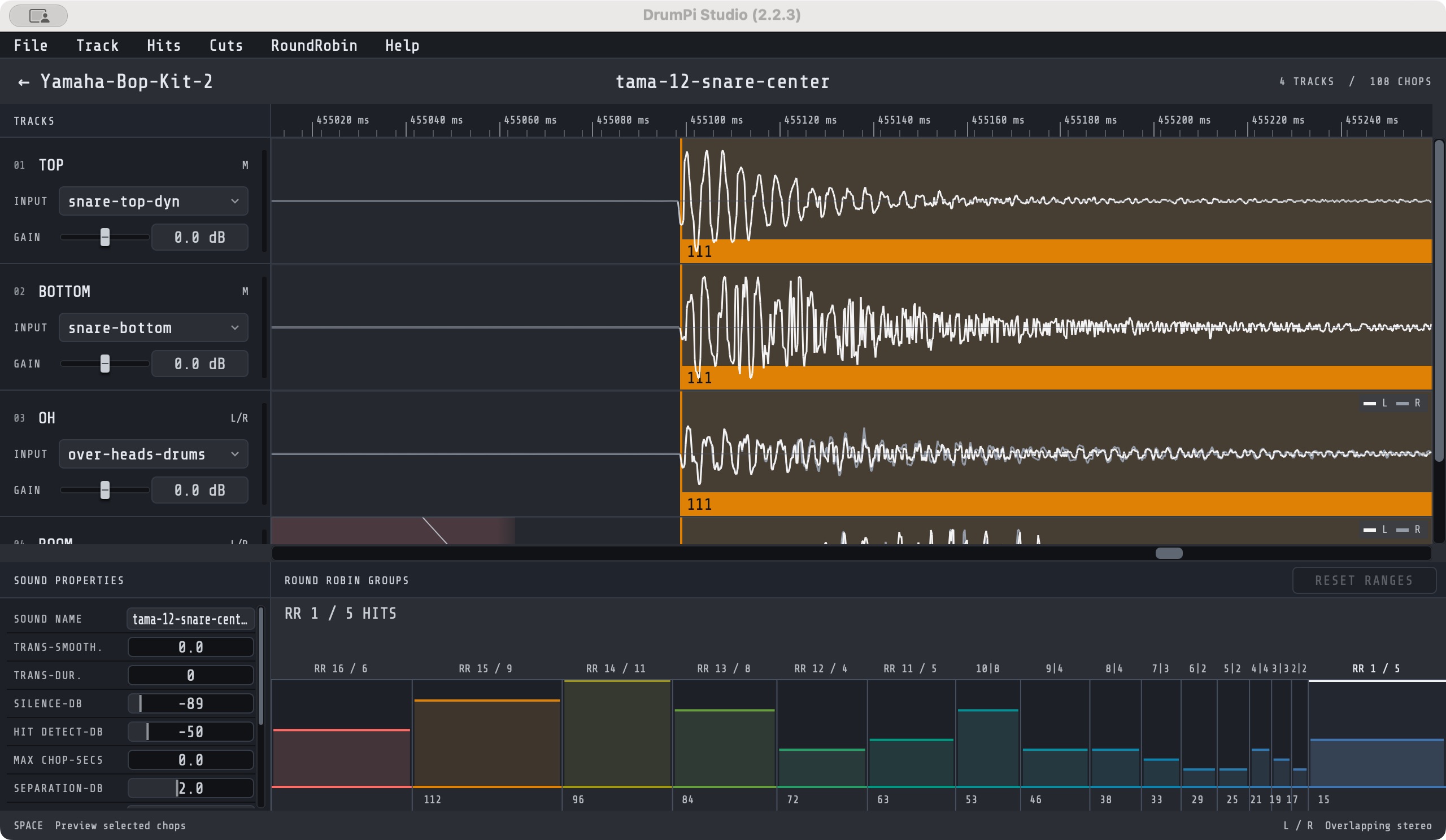Go back using the arrow beside Yamaha-Bop-Kit-2
1446x840 pixels.
click(24, 82)
